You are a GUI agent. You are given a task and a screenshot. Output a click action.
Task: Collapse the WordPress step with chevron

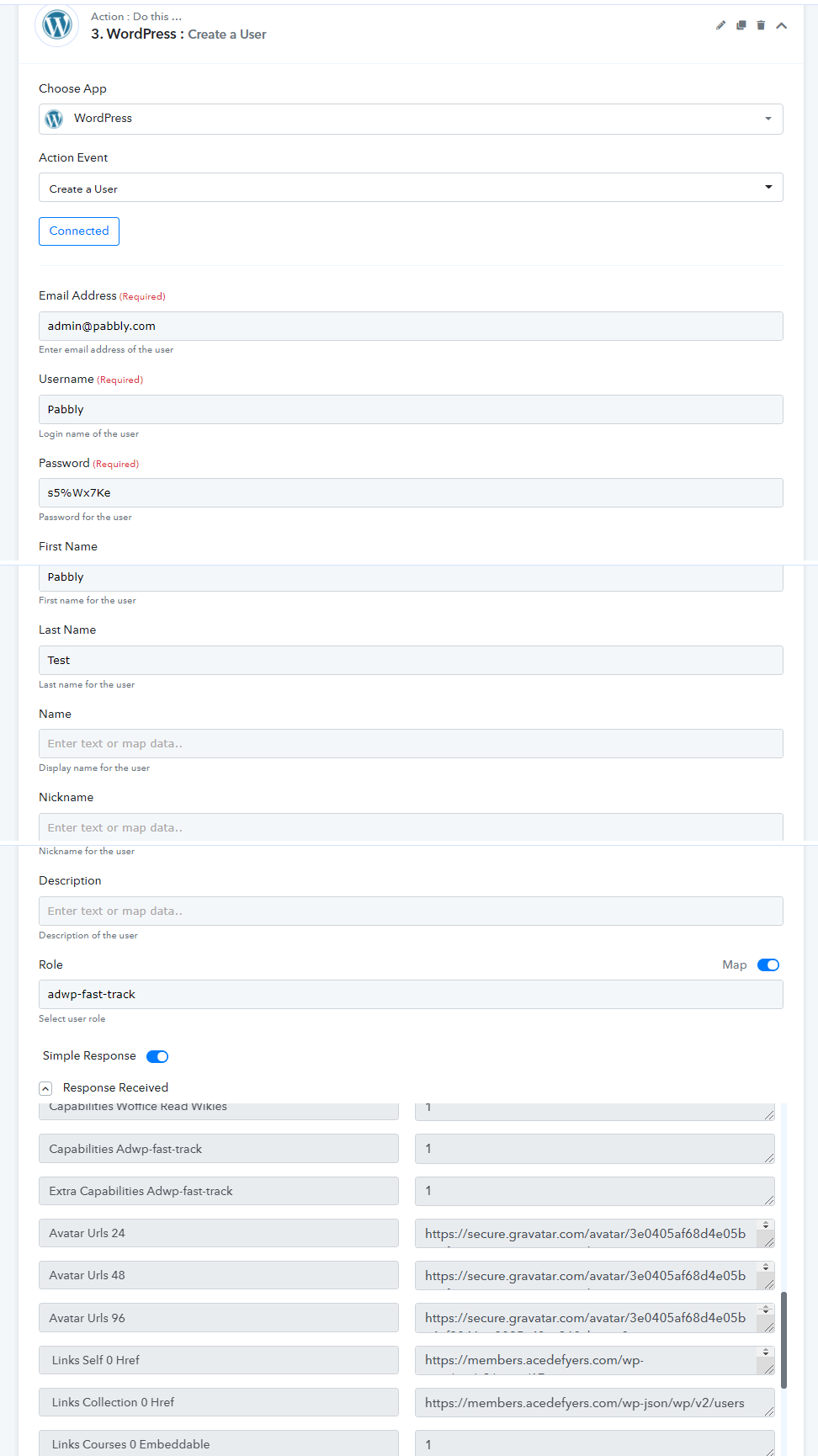tap(781, 25)
